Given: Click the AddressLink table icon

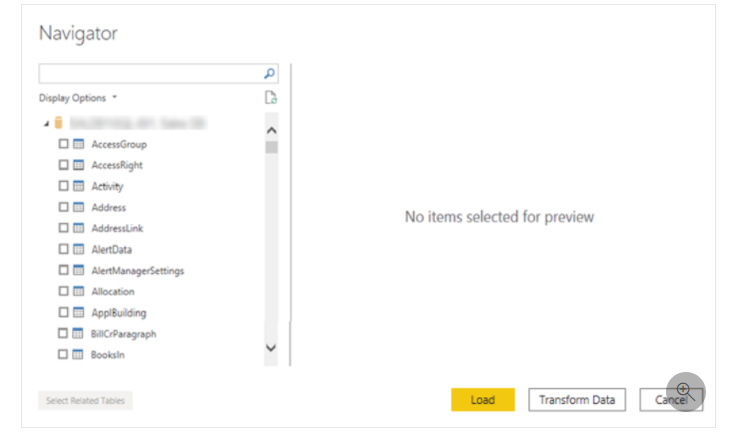Looking at the screenshot, I should [79, 228].
